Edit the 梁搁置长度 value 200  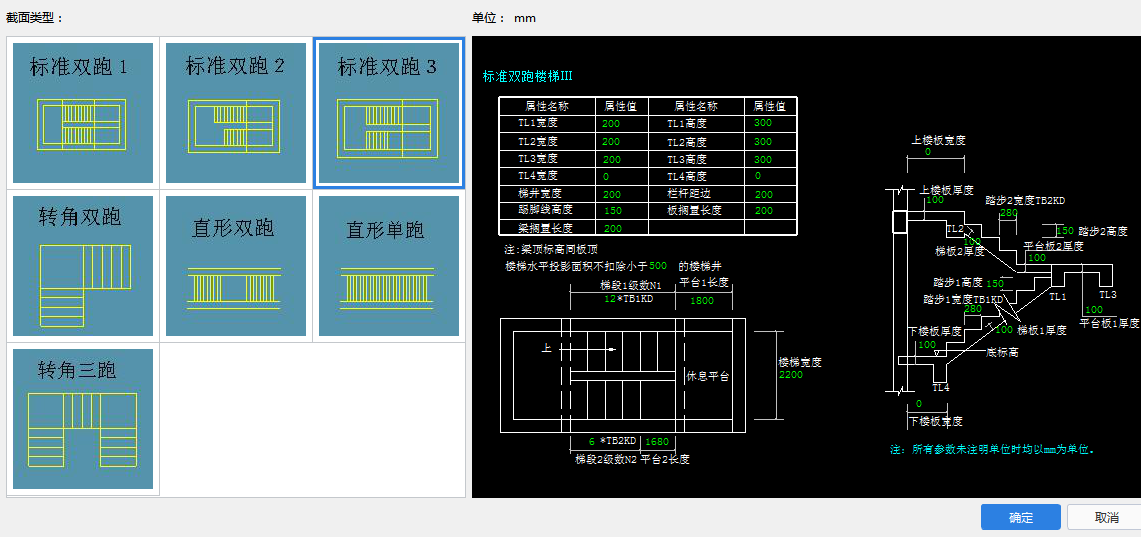(x=613, y=228)
